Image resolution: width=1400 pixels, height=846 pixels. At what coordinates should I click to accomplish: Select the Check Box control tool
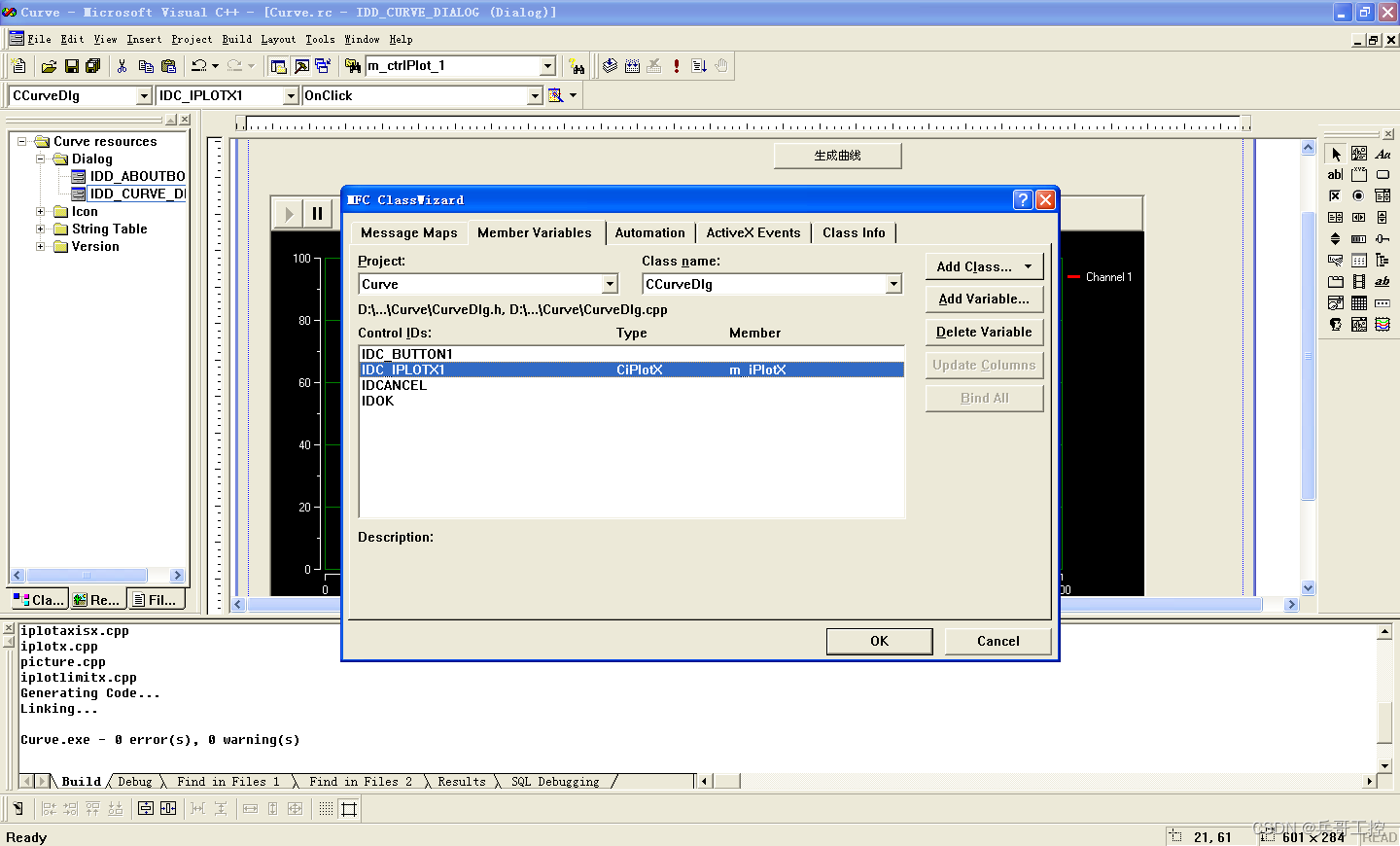click(x=1335, y=196)
